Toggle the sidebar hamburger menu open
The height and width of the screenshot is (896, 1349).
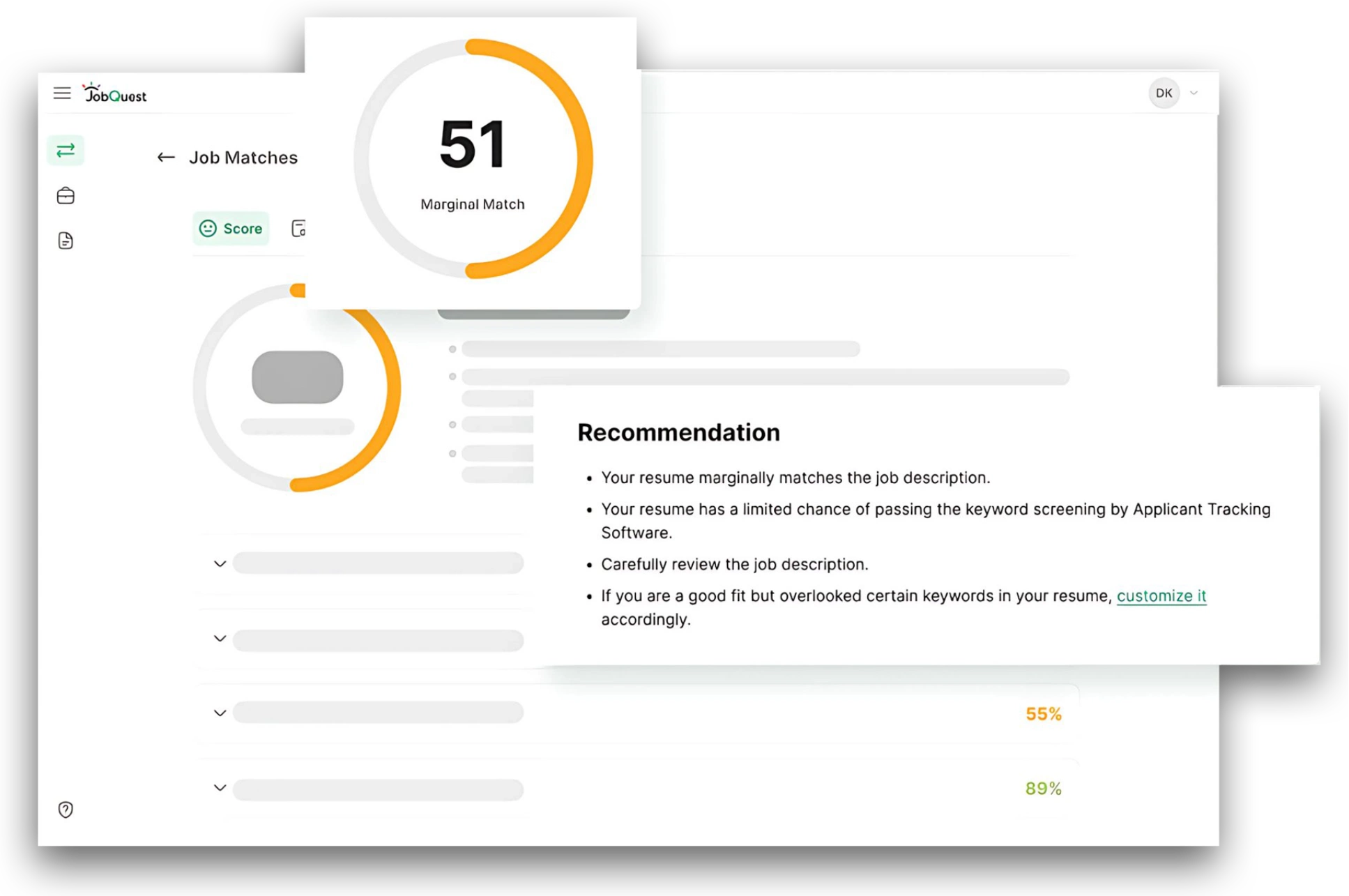pos(62,92)
